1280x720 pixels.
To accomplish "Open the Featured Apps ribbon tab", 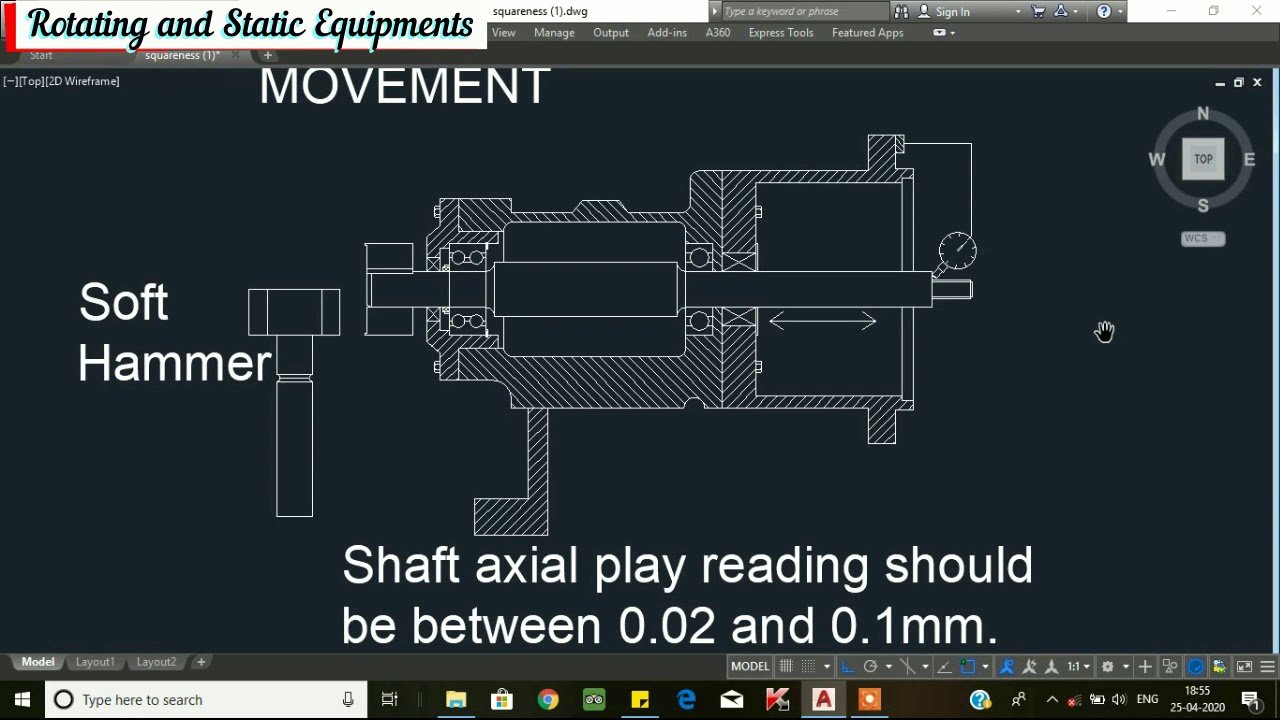I will click(868, 33).
